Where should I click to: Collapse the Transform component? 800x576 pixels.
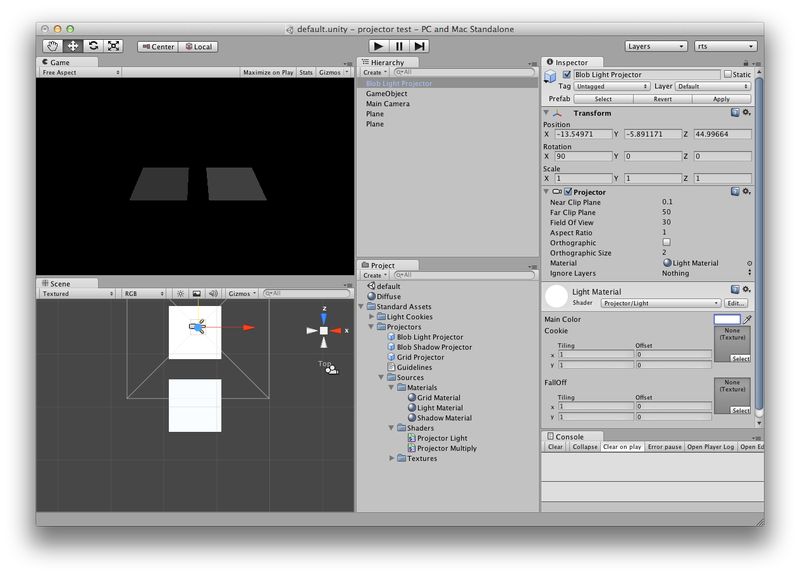[x=546, y=113]
